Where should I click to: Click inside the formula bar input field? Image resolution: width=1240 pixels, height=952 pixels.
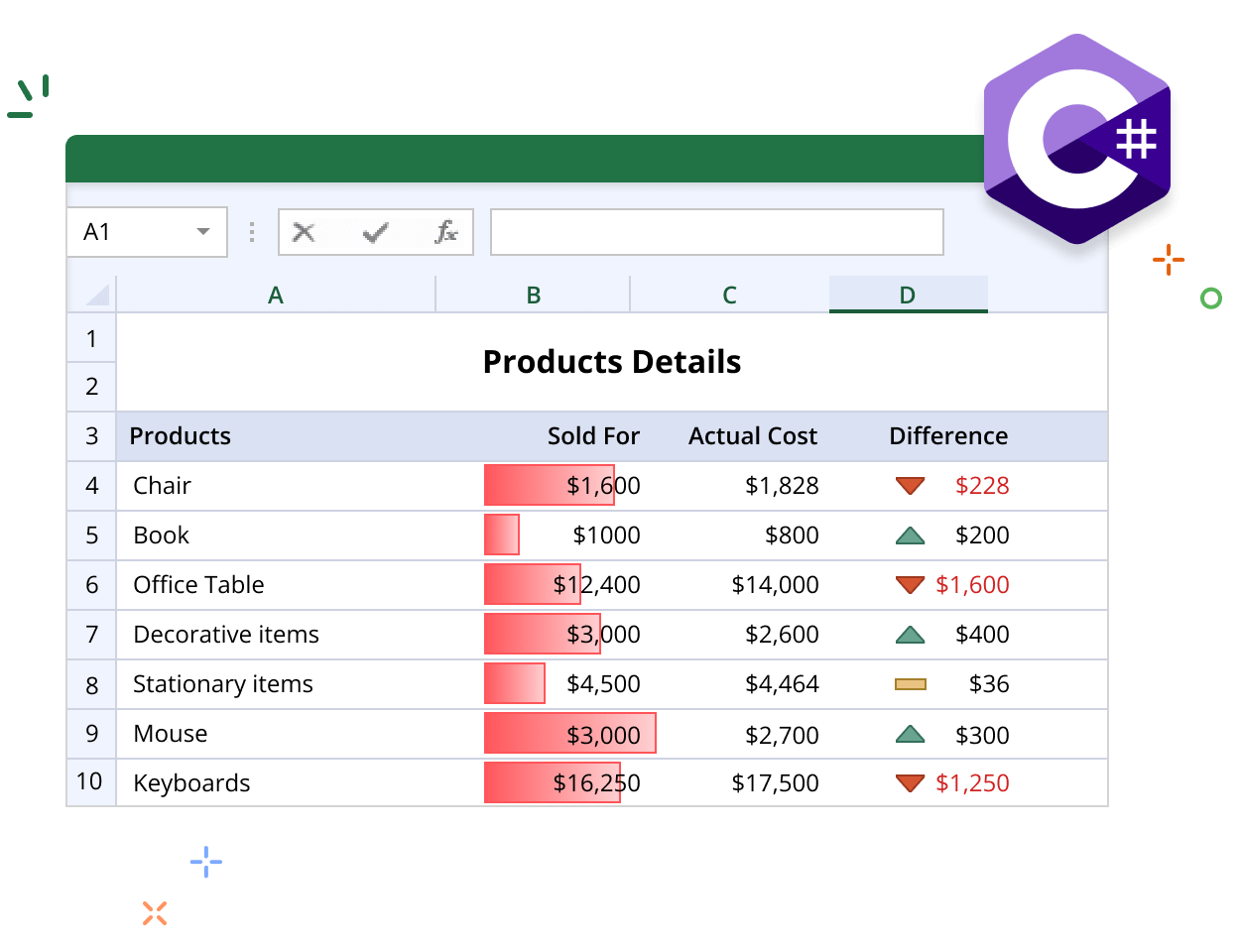click(x=716, y=231)
